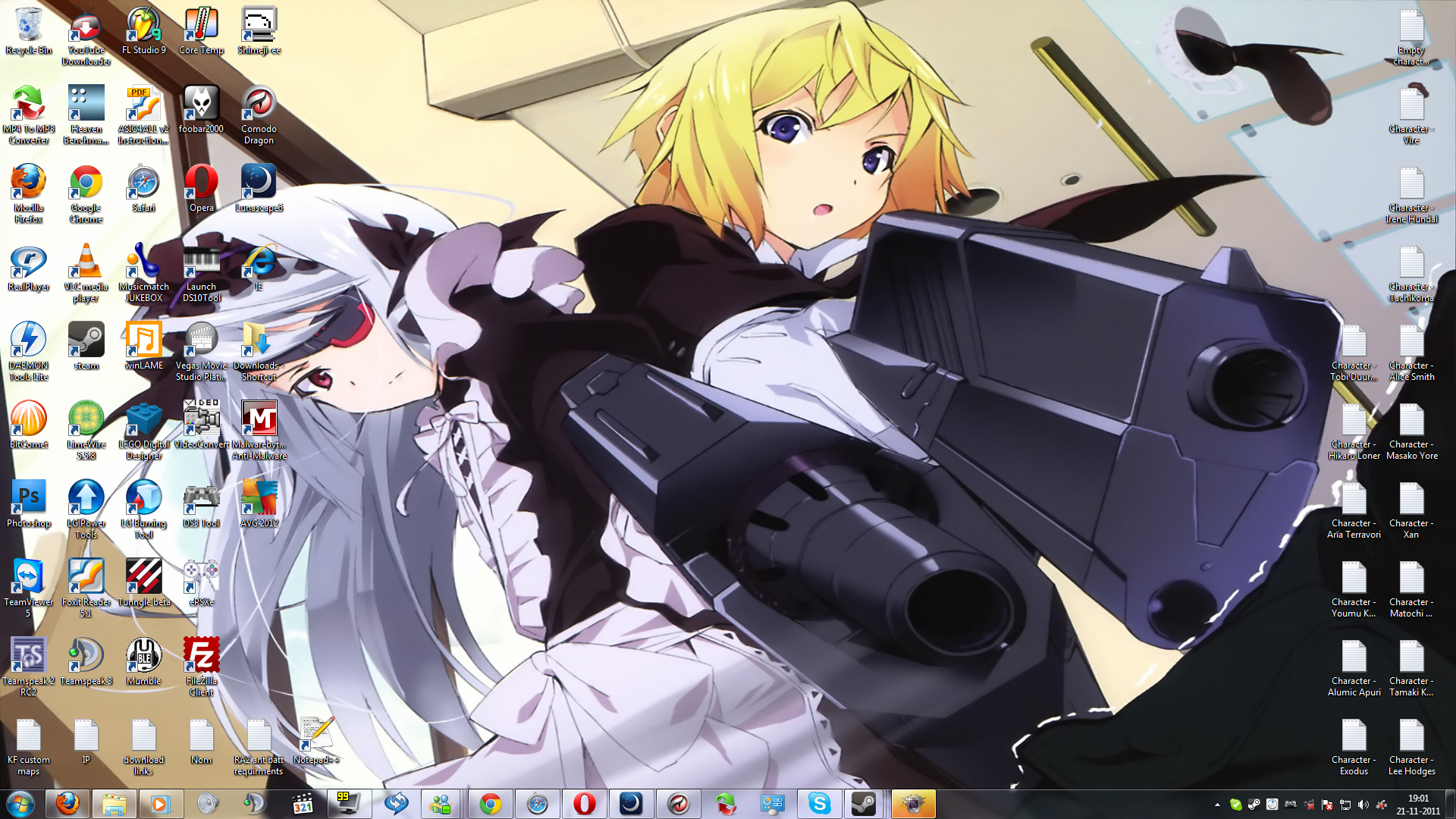Select the Core Temp desktop icon
Image resolution: width=1456 pixels, height=819 pixels.
201,31
